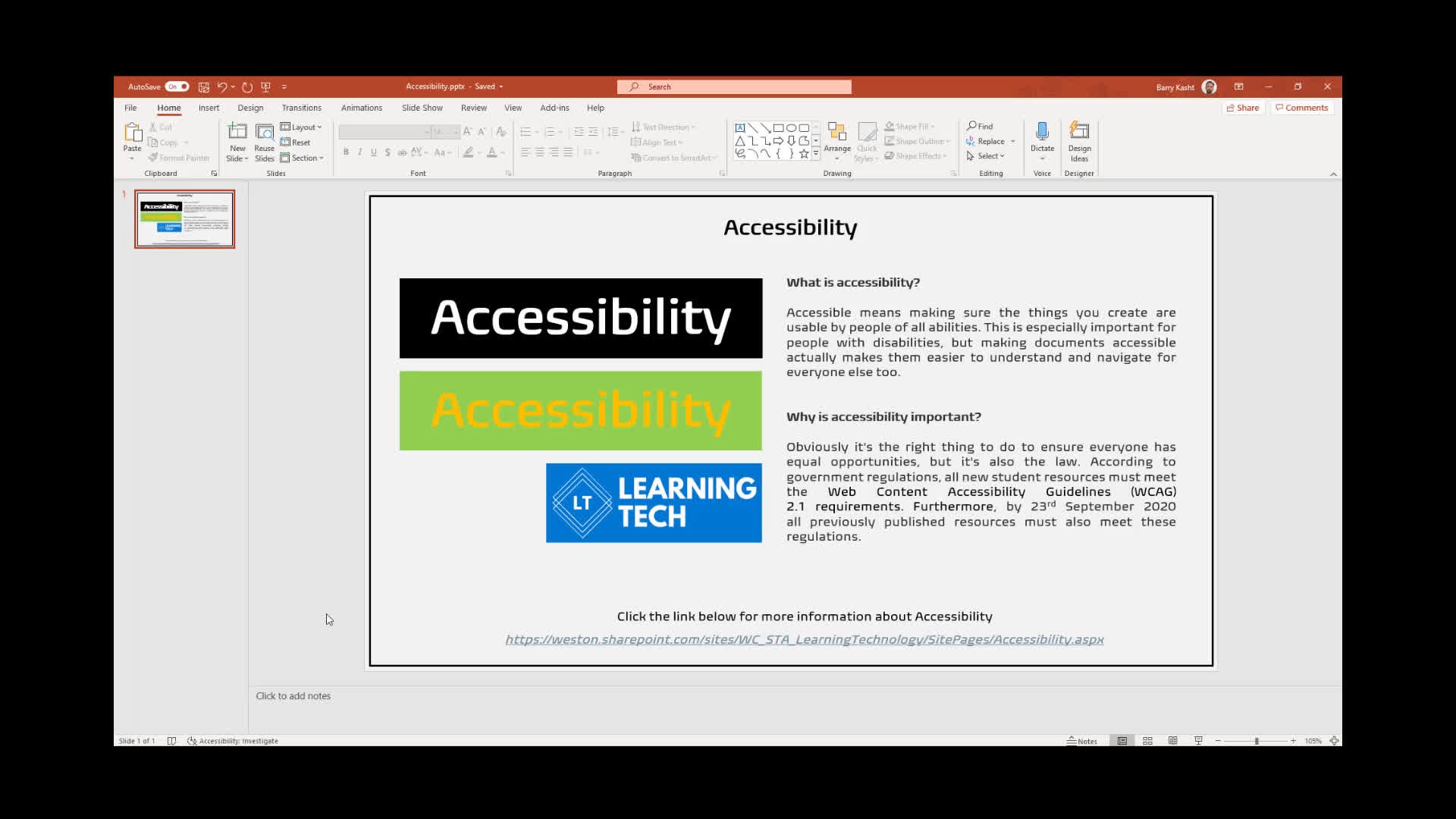Toggle AutoSave switch off
The width and height of the screenshot is (1456, 819).
(x=177, y=86)
